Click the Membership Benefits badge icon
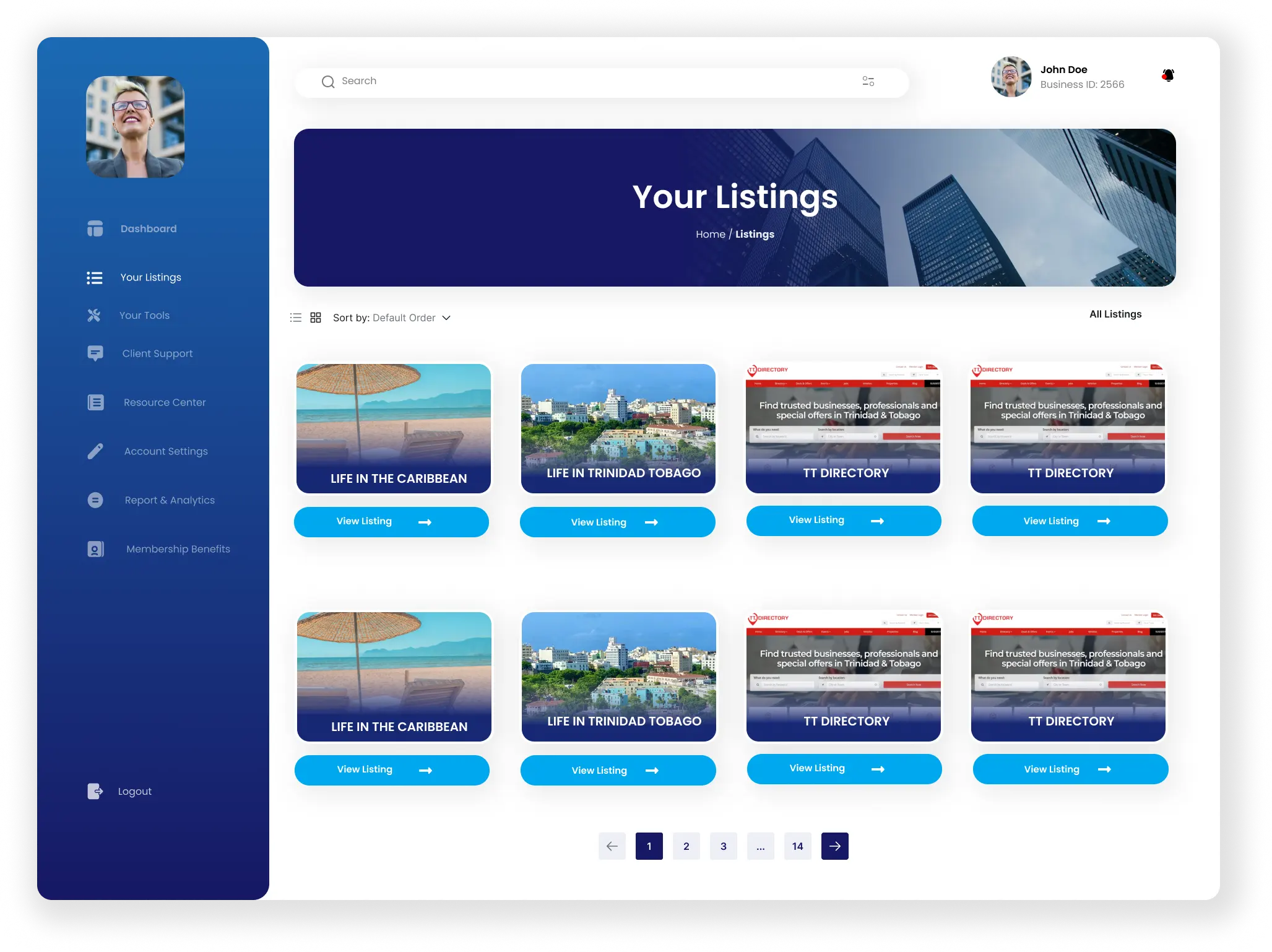This screenshot has height=952, width=1272. coord(95,549)
